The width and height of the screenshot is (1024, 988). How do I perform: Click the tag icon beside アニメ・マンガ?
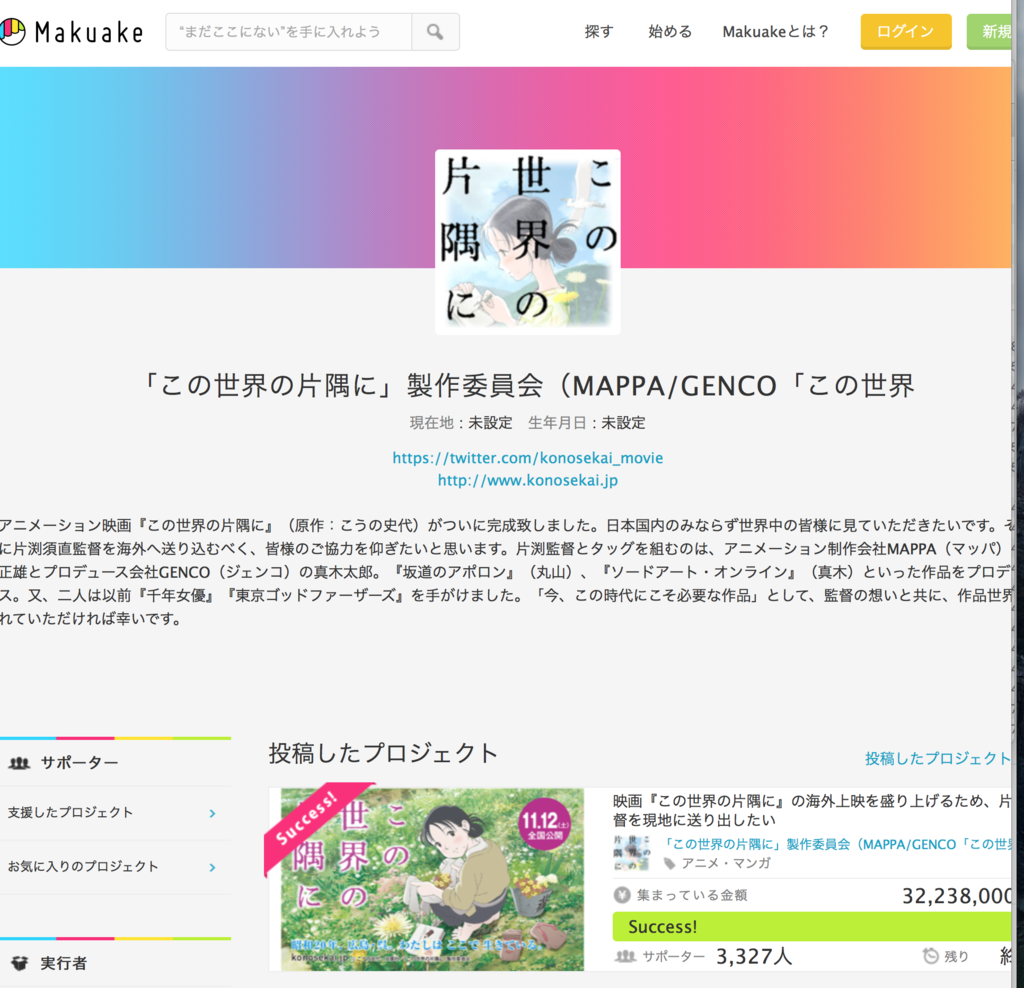click(669, 863)
